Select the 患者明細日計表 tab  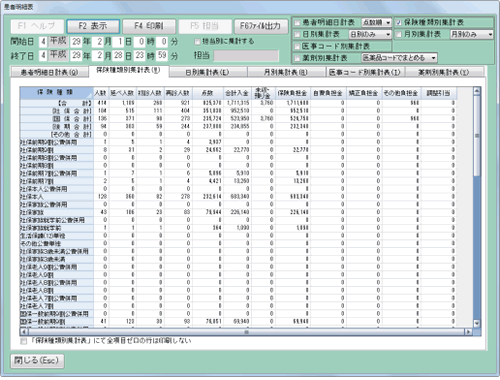(50, 72)
